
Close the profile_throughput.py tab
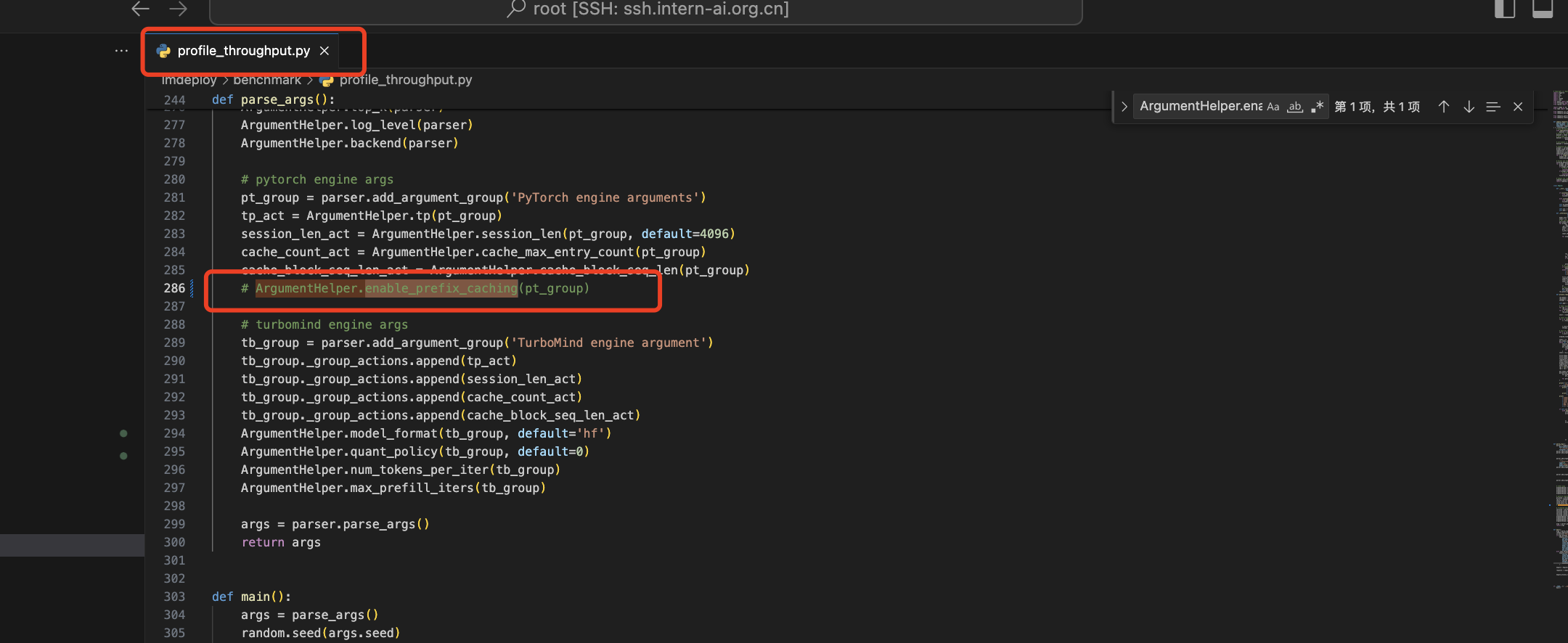[324, 51]
